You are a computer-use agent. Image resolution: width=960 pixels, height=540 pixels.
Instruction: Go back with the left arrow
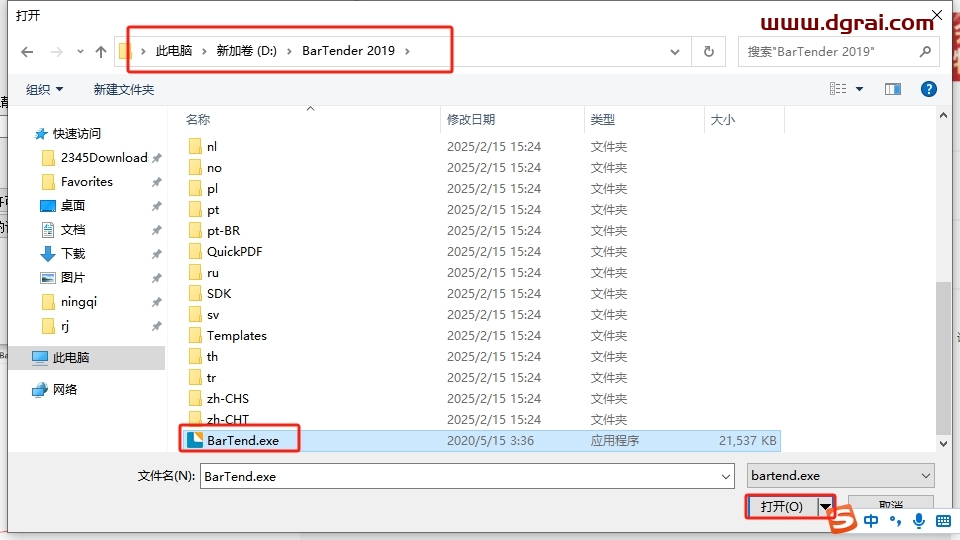tap(27, 51)
